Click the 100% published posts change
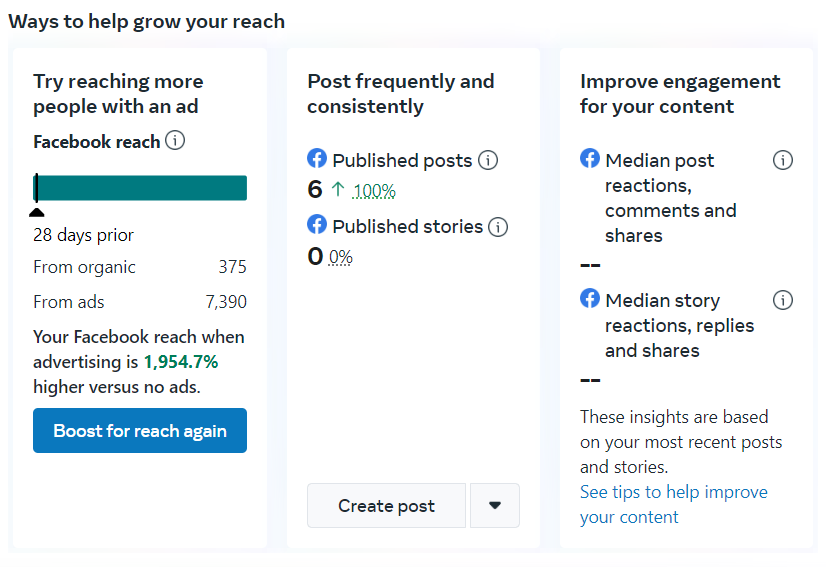 click(x=374, y=191)
